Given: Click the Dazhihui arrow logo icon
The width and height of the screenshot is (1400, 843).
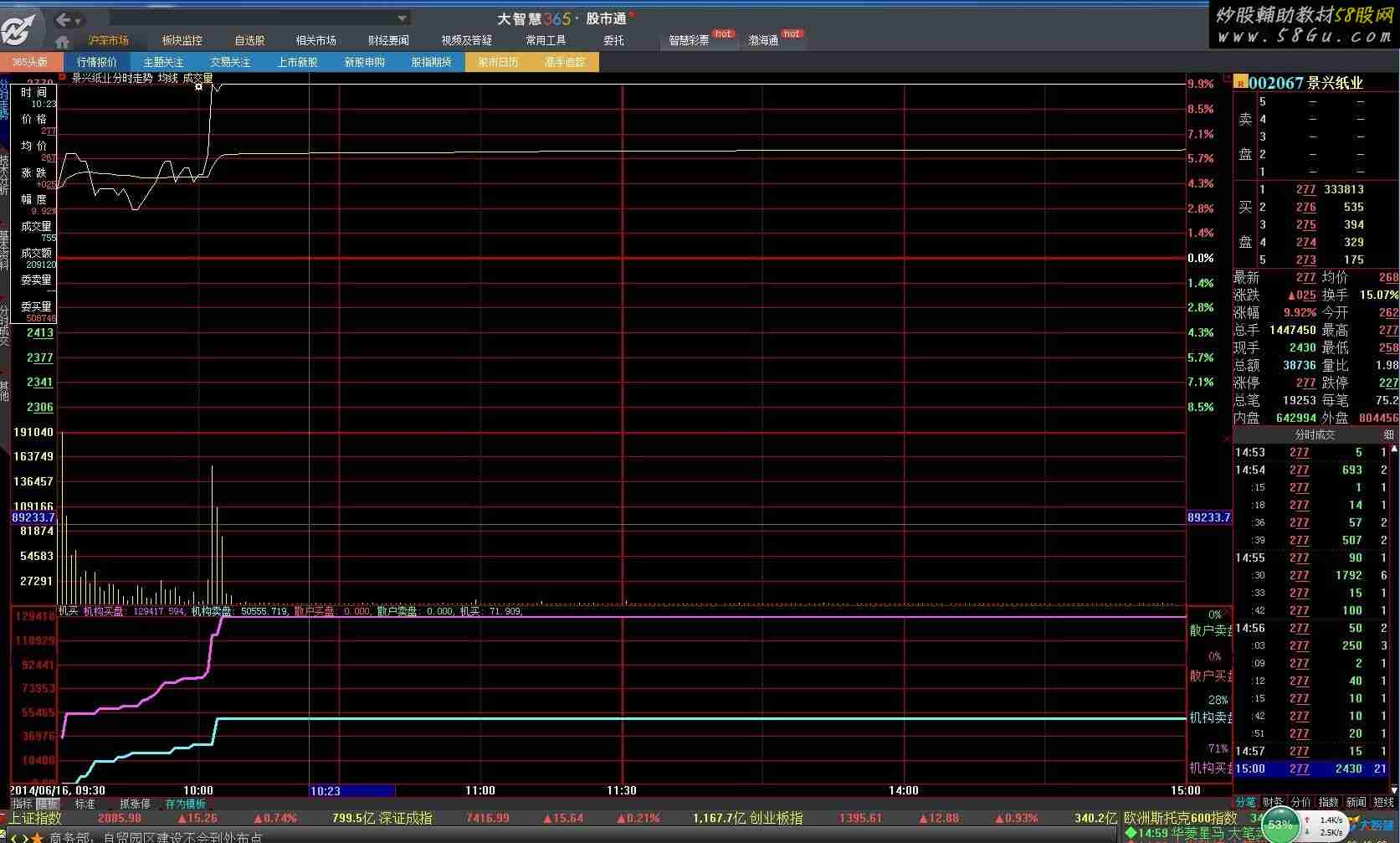Looking at the screenshot, I should pyautogui.click(x=18, y=29).
